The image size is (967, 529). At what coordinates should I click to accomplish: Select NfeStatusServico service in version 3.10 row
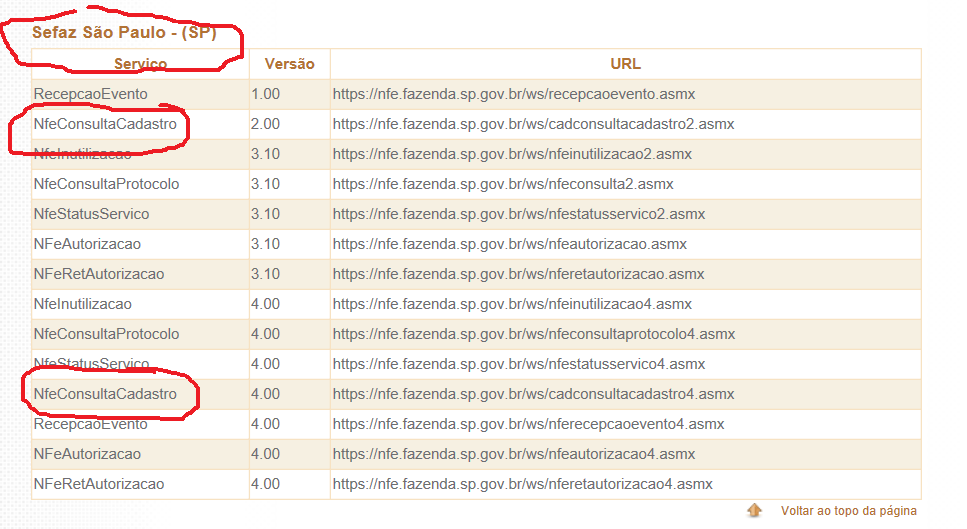pos(91,214)
